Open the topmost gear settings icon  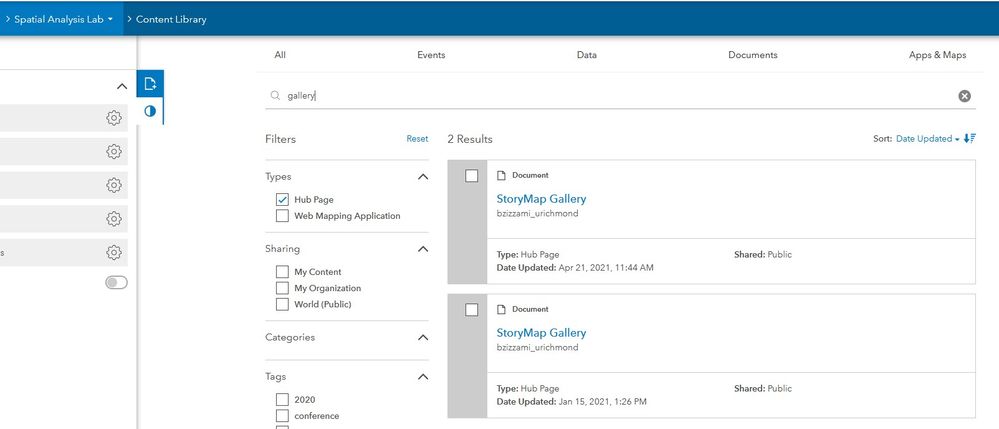tap(114, 118)
